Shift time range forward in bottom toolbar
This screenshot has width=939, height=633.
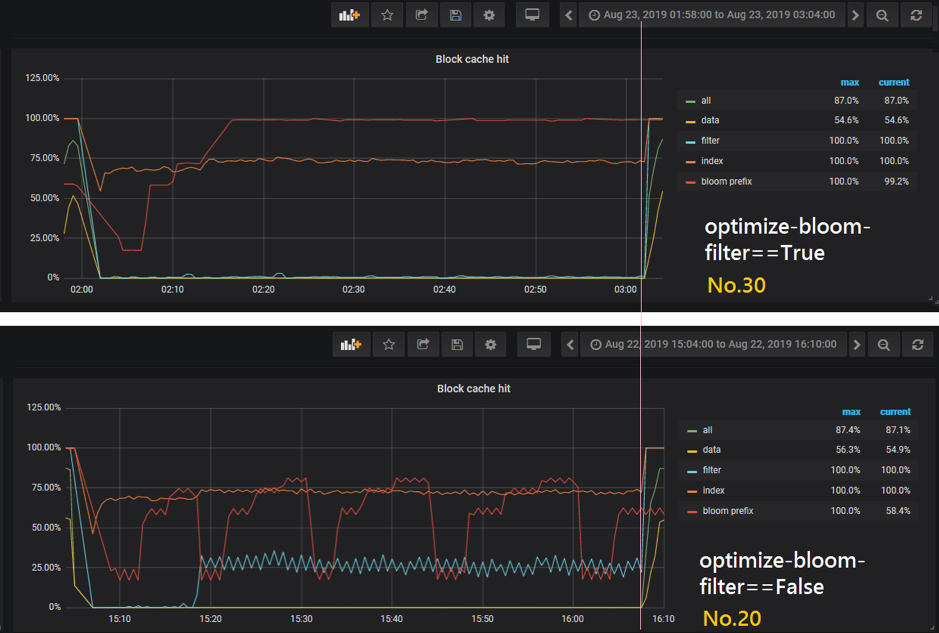(856, 345)
